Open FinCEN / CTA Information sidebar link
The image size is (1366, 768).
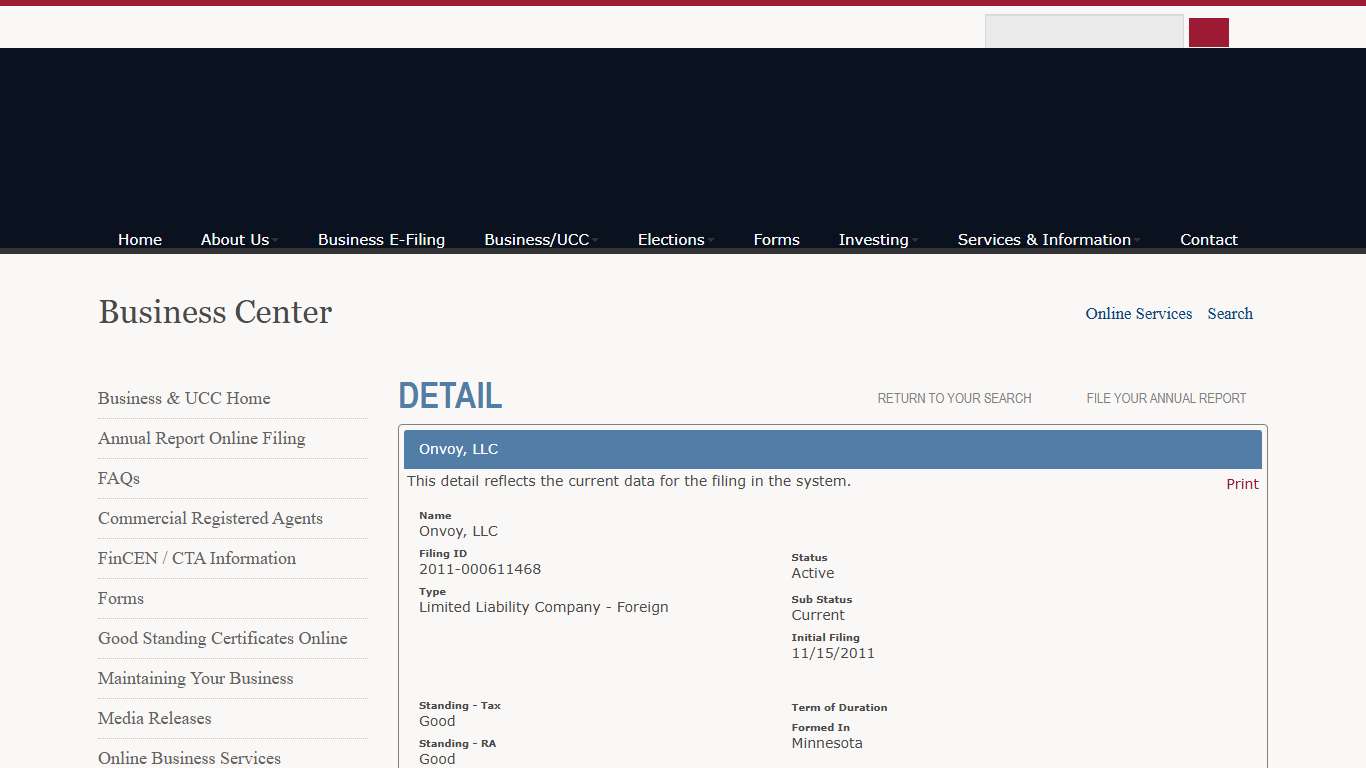click(x=197, y=558)
